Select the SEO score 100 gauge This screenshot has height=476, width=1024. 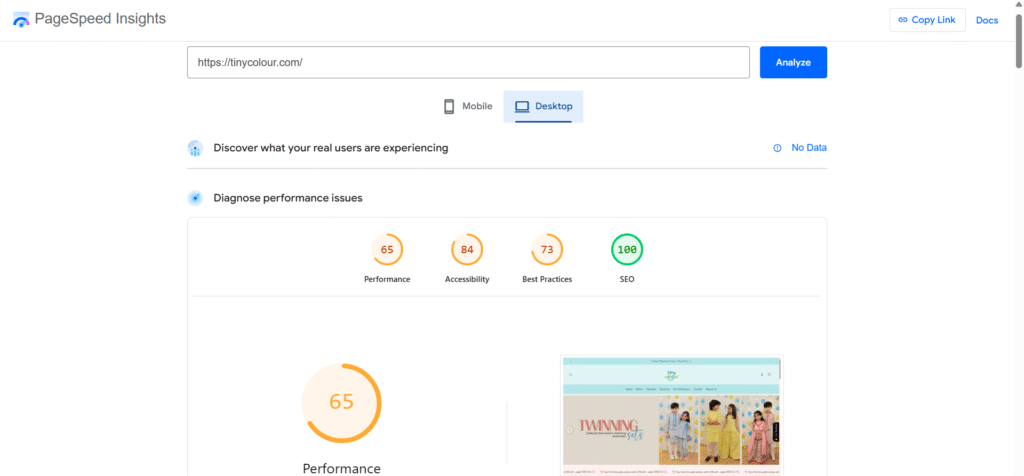[x=627, y=250]
